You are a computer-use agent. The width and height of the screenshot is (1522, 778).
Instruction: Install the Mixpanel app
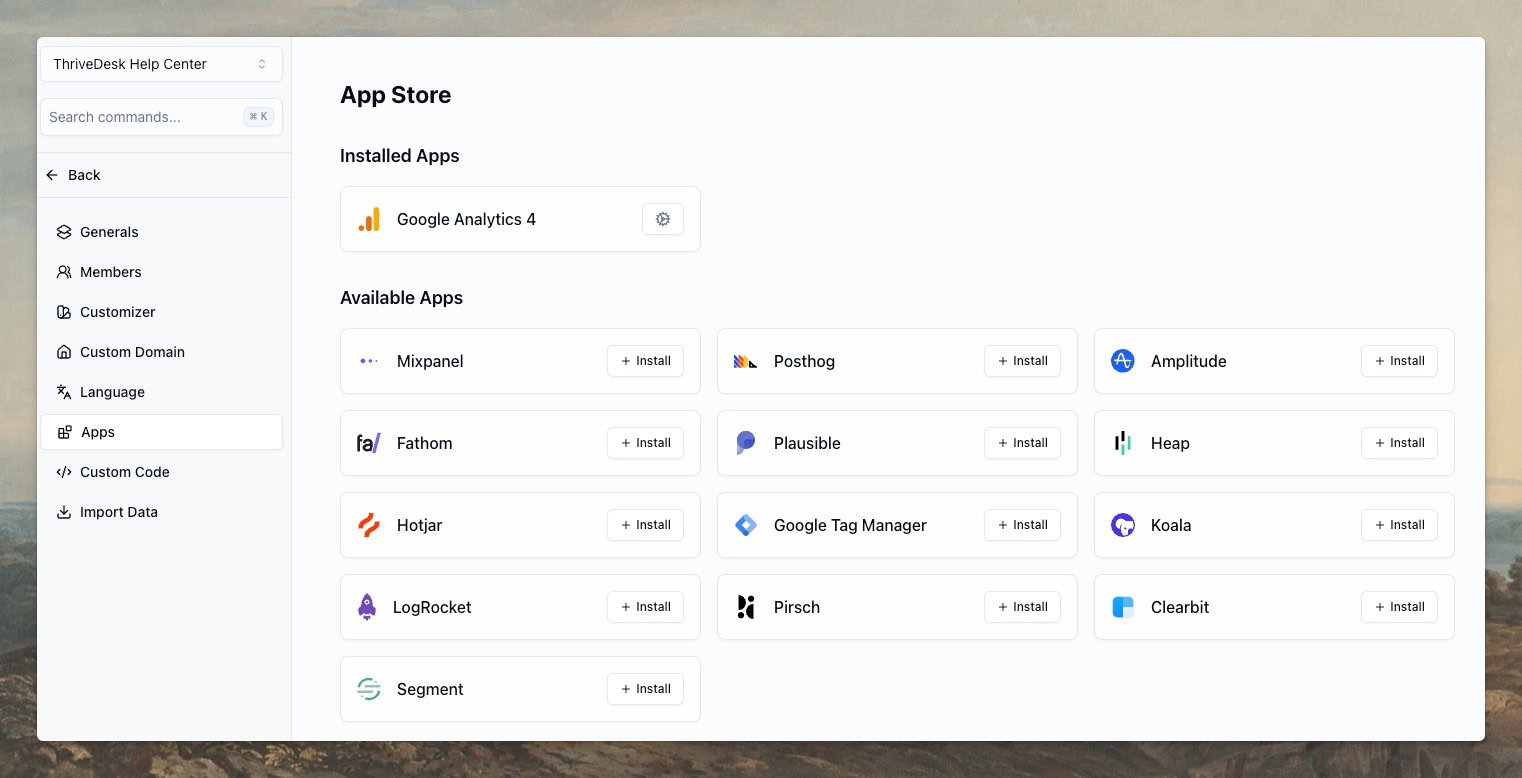(x=645, y=361)
